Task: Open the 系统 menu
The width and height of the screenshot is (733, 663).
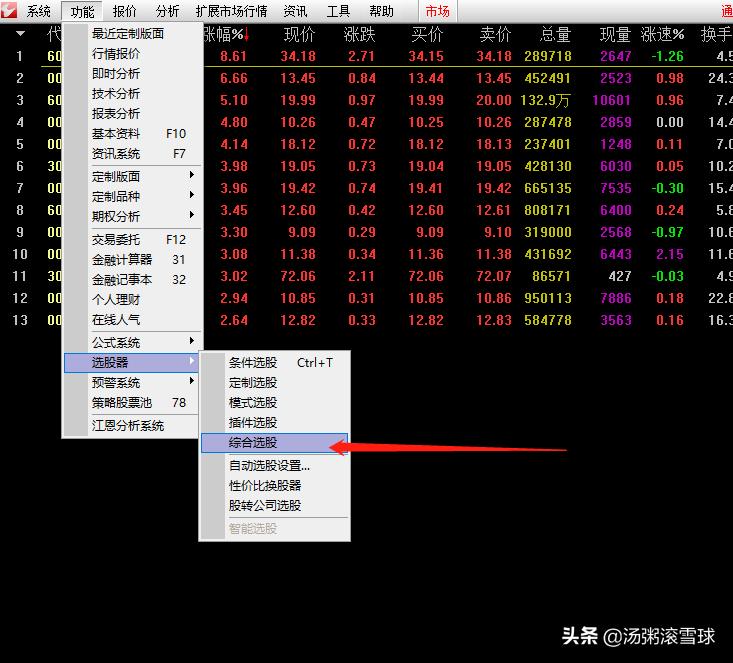Action: [x=38, y=11]
